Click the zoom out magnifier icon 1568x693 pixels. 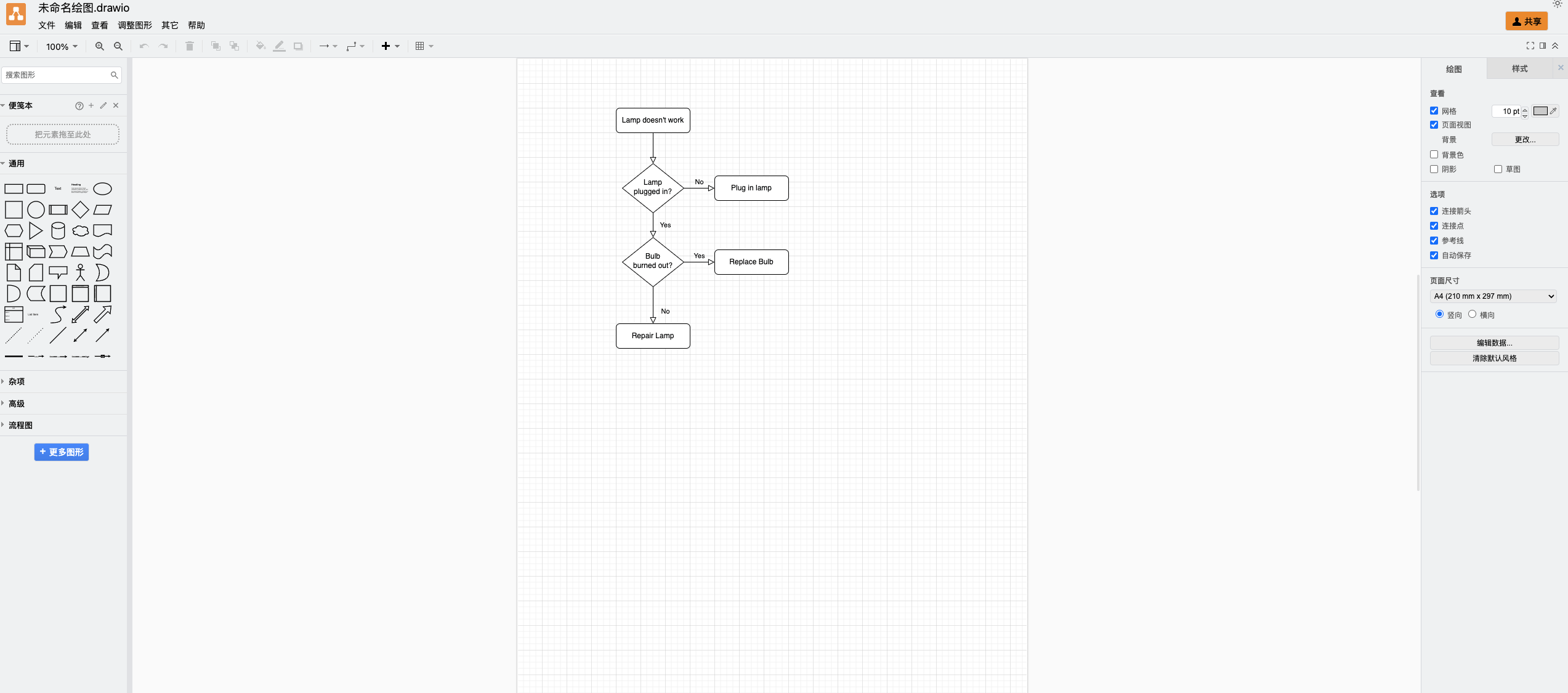point(118,46)
